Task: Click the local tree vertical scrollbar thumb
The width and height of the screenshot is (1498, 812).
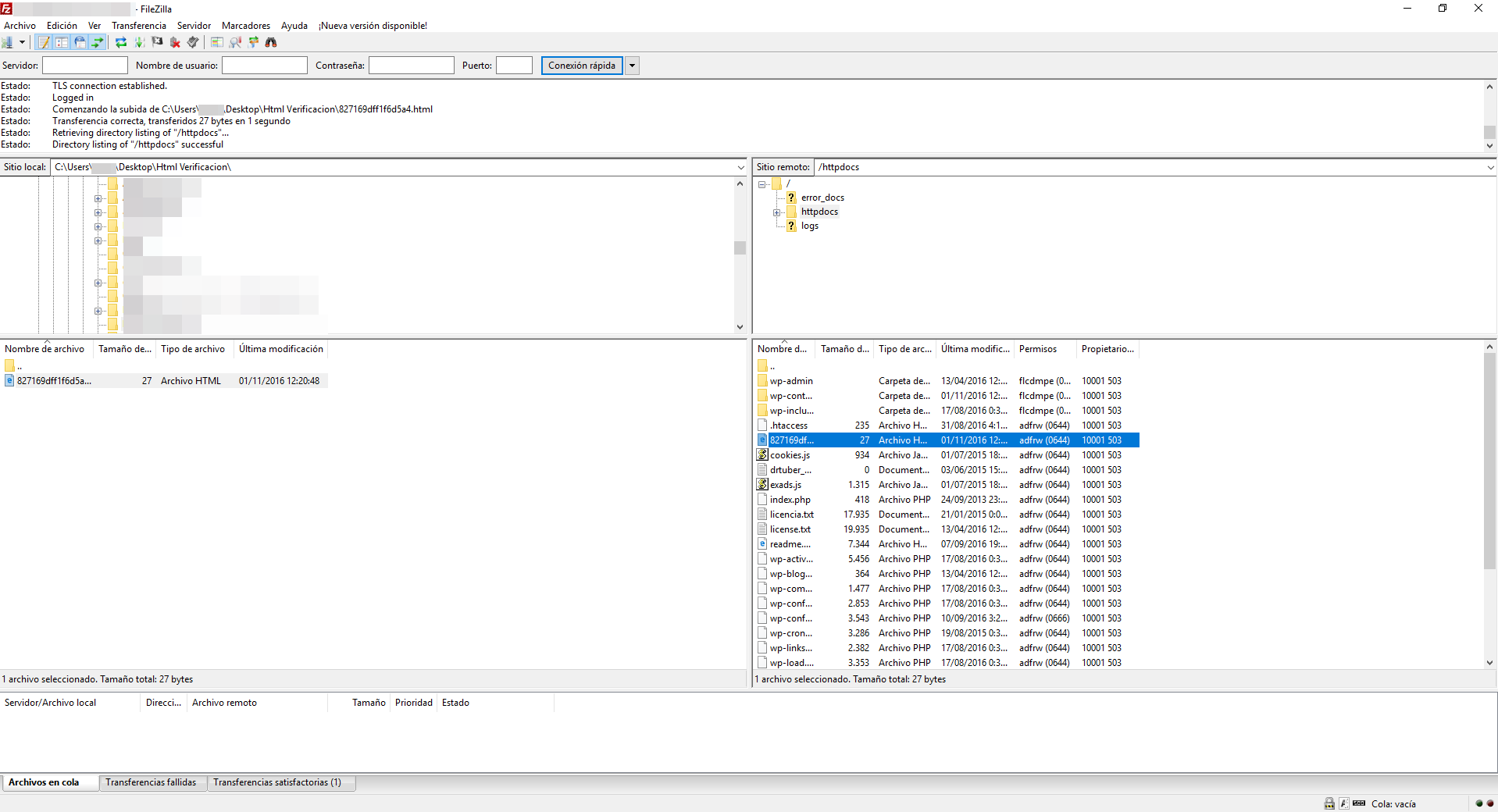Action: tap(740, 248)
